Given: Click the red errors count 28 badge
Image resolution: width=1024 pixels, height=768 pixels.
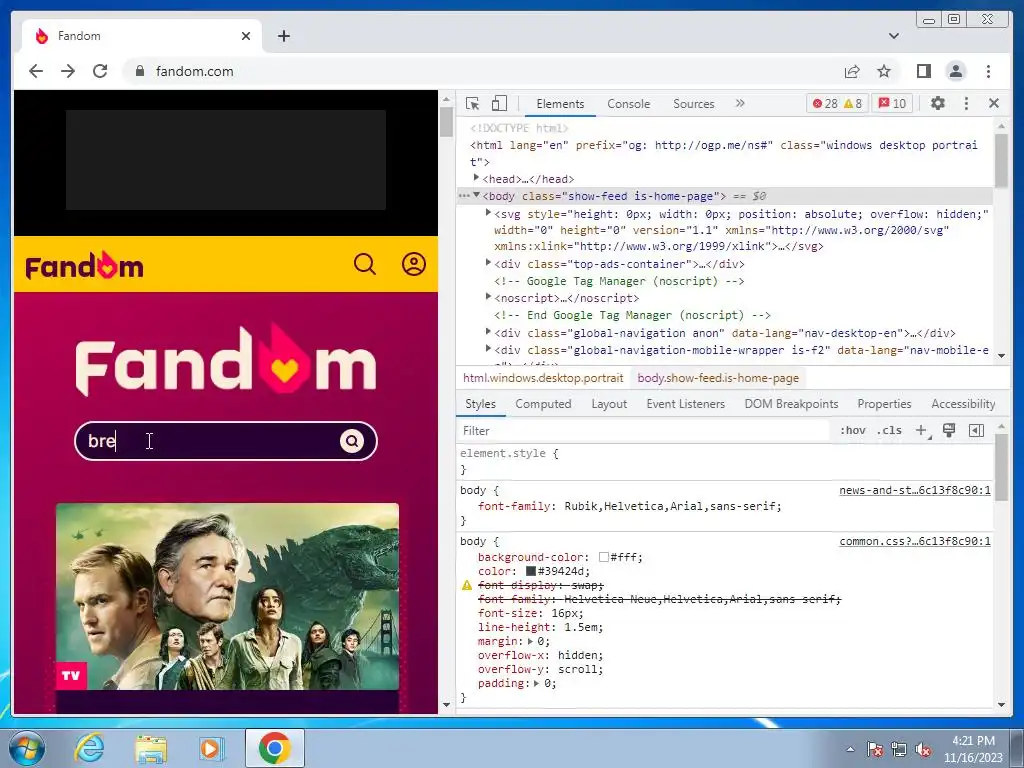Looking at the screenshot, I should tap(825, 103).
